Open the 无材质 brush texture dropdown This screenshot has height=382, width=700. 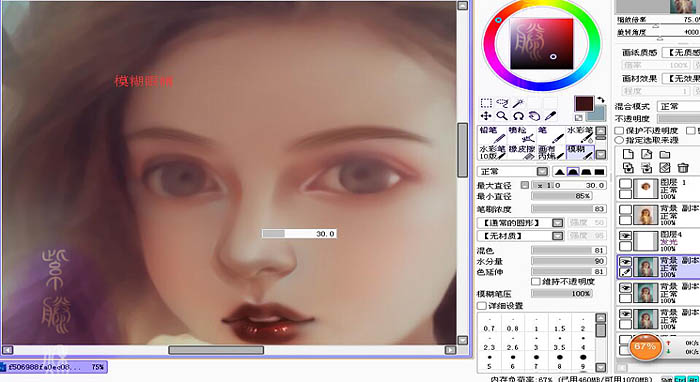click(x=558, y=235)
